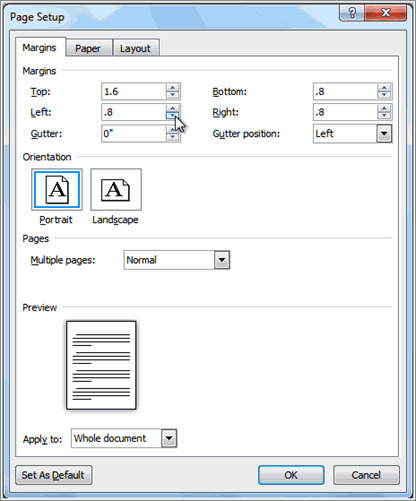
Task: Increase the Left margin with up arrow
Action: 172,108
